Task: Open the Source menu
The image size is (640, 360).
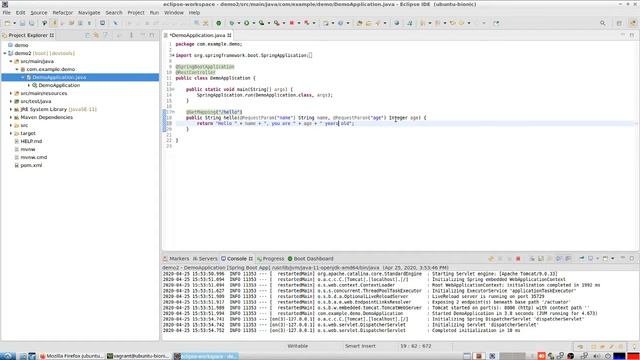Action: pyautogui.click(x=39, y=13)
